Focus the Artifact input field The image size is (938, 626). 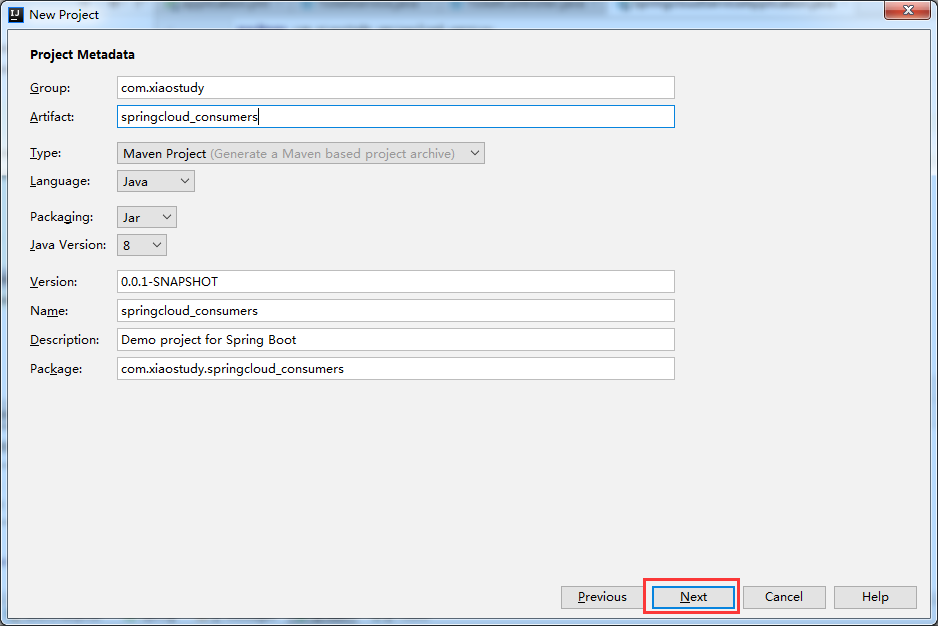coord(395,116)
